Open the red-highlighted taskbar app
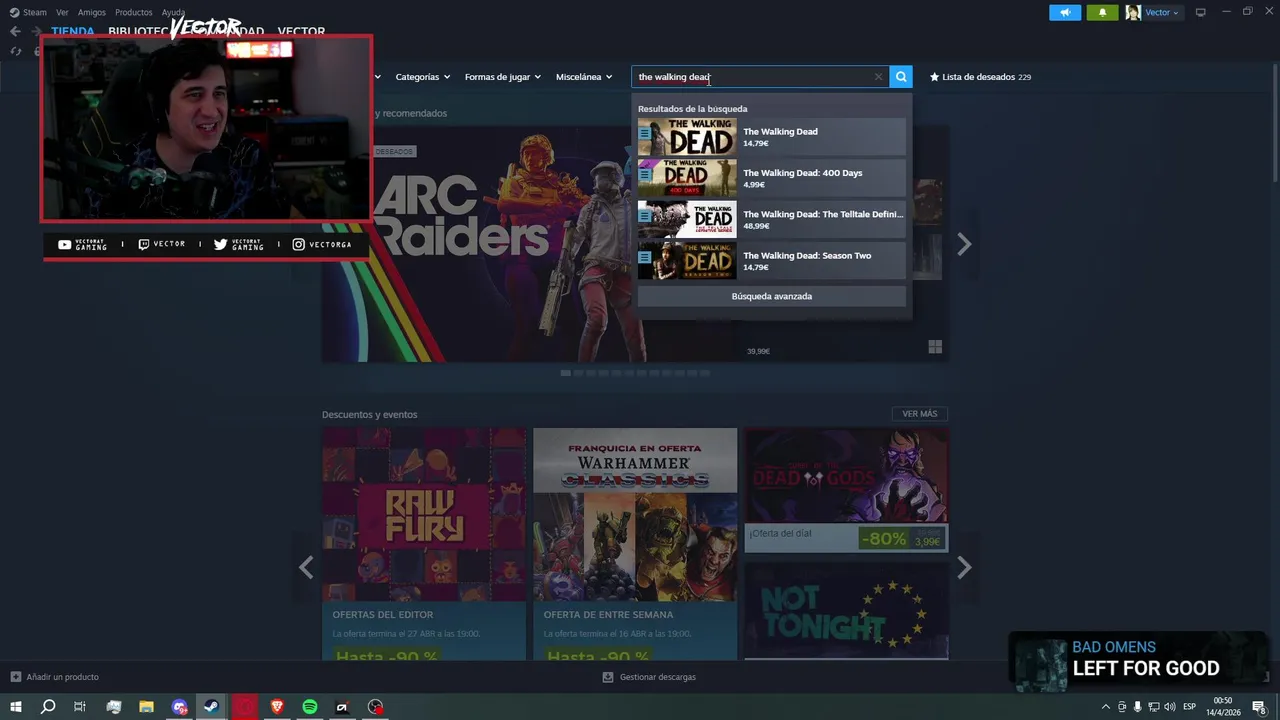The image size is (1280, 720). pos(244,707)
